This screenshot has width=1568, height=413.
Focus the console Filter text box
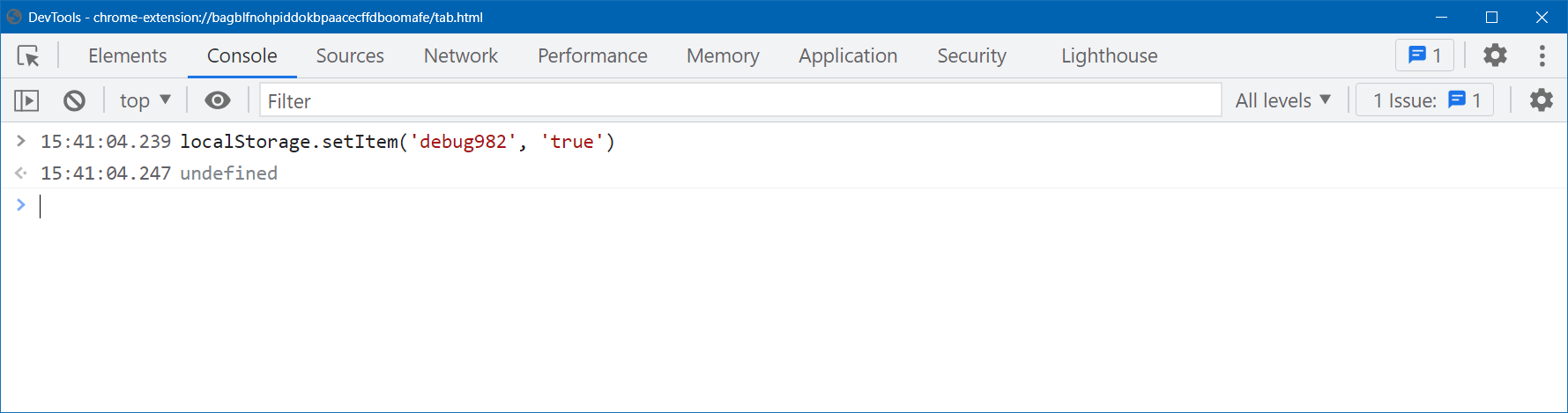[x=740, y=101]
